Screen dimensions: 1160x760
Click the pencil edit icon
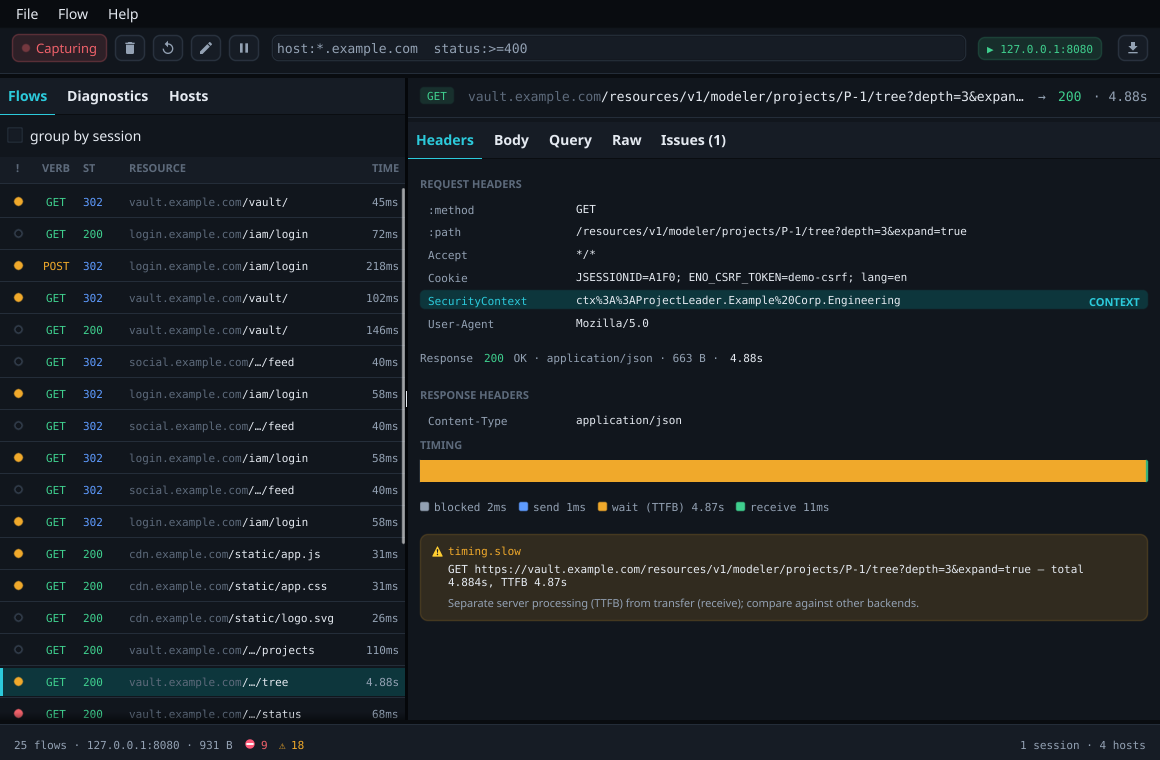(206, 48)
